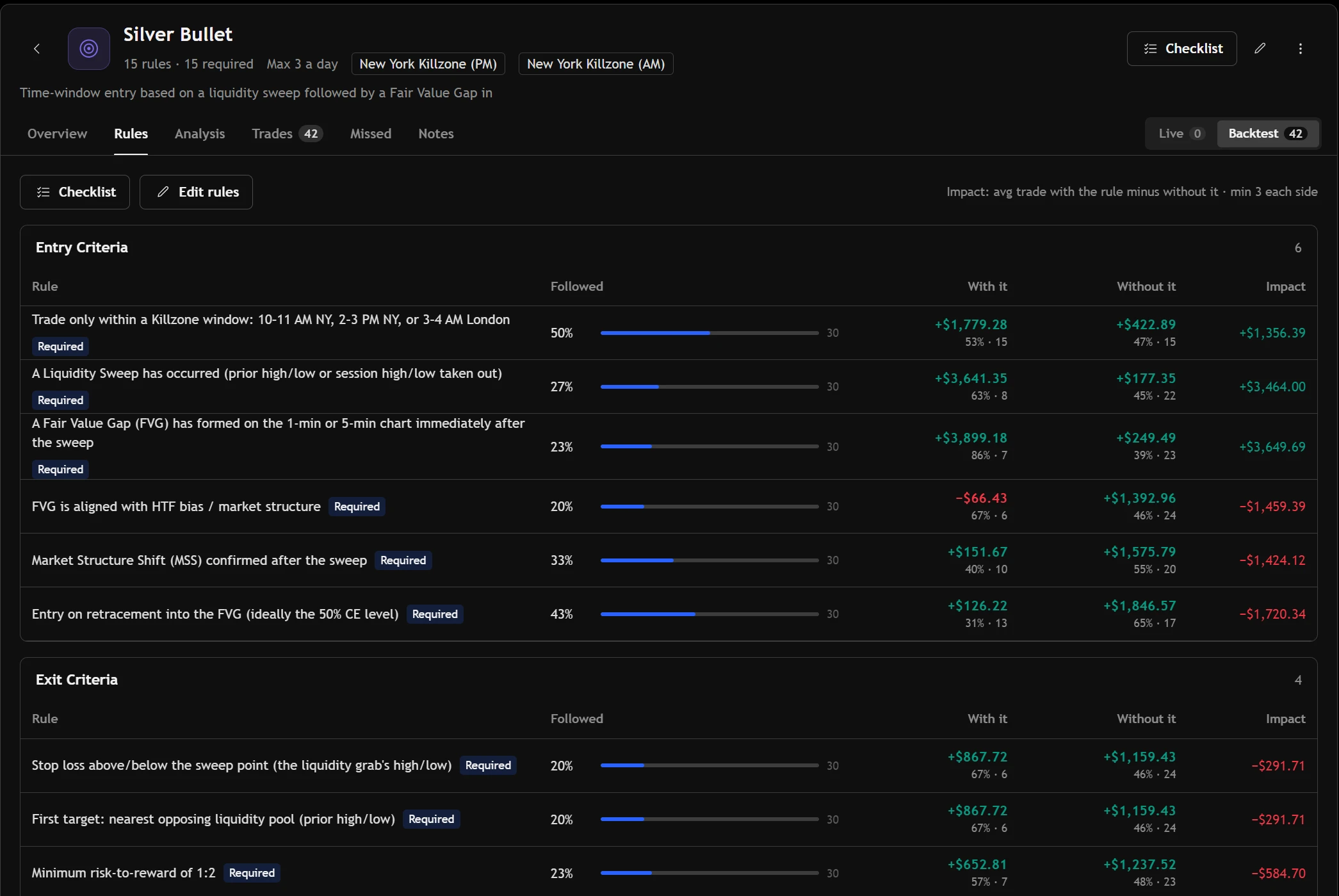Open the three-dot more options menu
The width and height of the screenshot is (1339, 896).
(1300, 49)
